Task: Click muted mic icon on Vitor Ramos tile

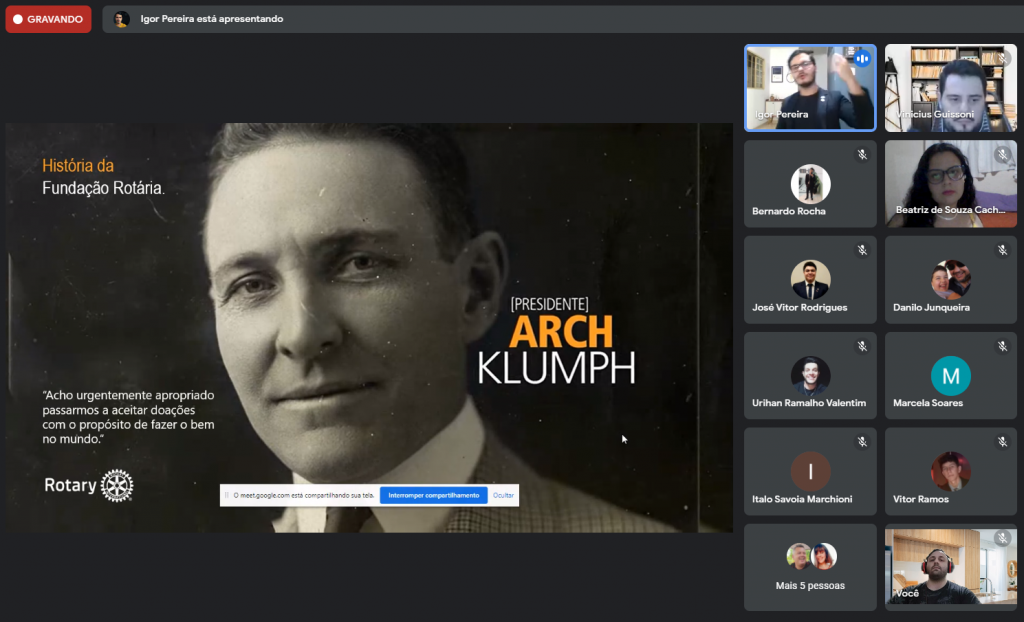Action: 1002,443
